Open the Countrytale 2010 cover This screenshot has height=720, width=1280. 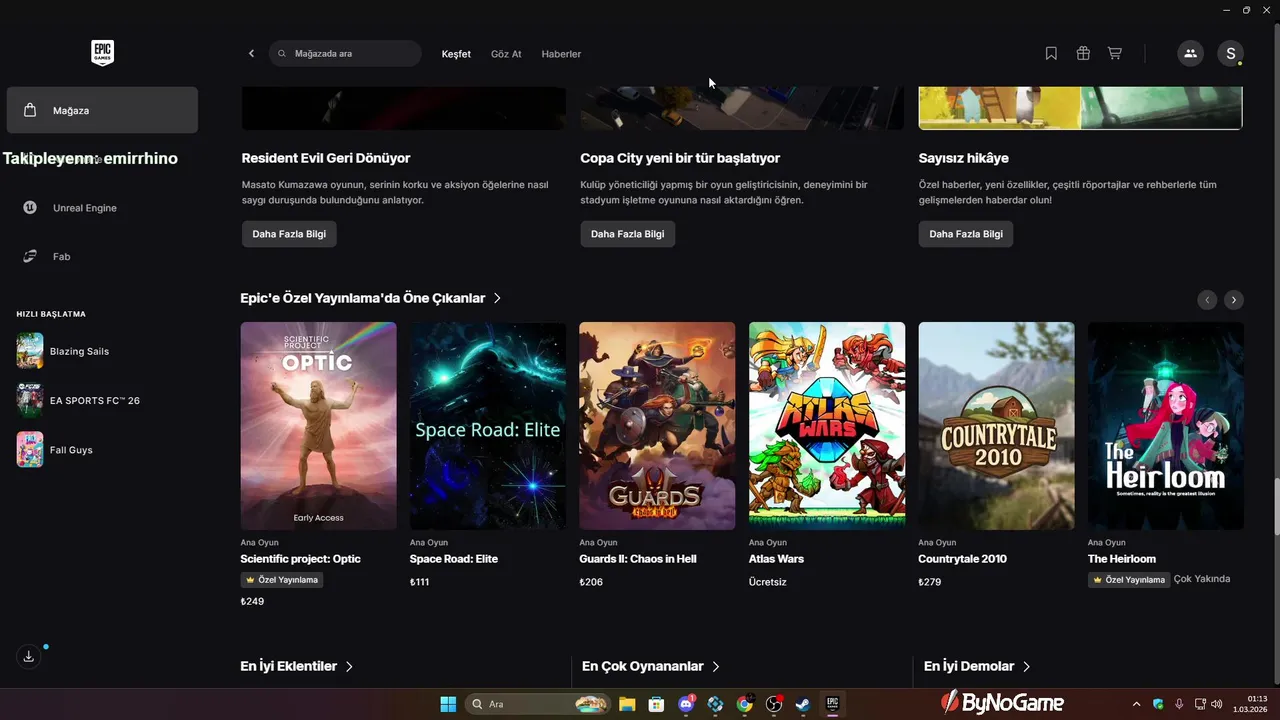996,426
